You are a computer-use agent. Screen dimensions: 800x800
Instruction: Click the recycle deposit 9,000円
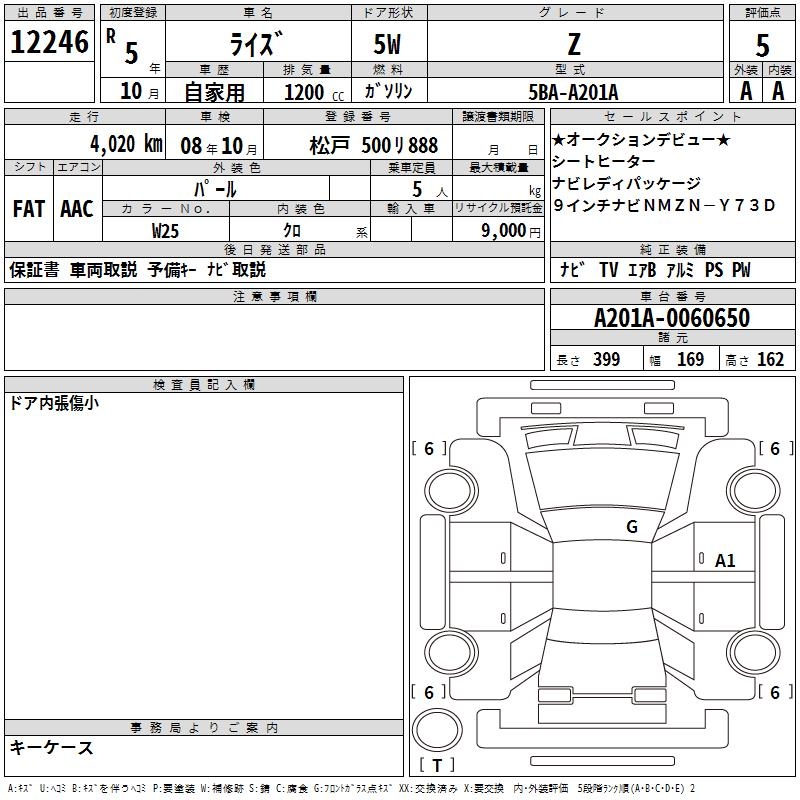(x=511, y=230)
